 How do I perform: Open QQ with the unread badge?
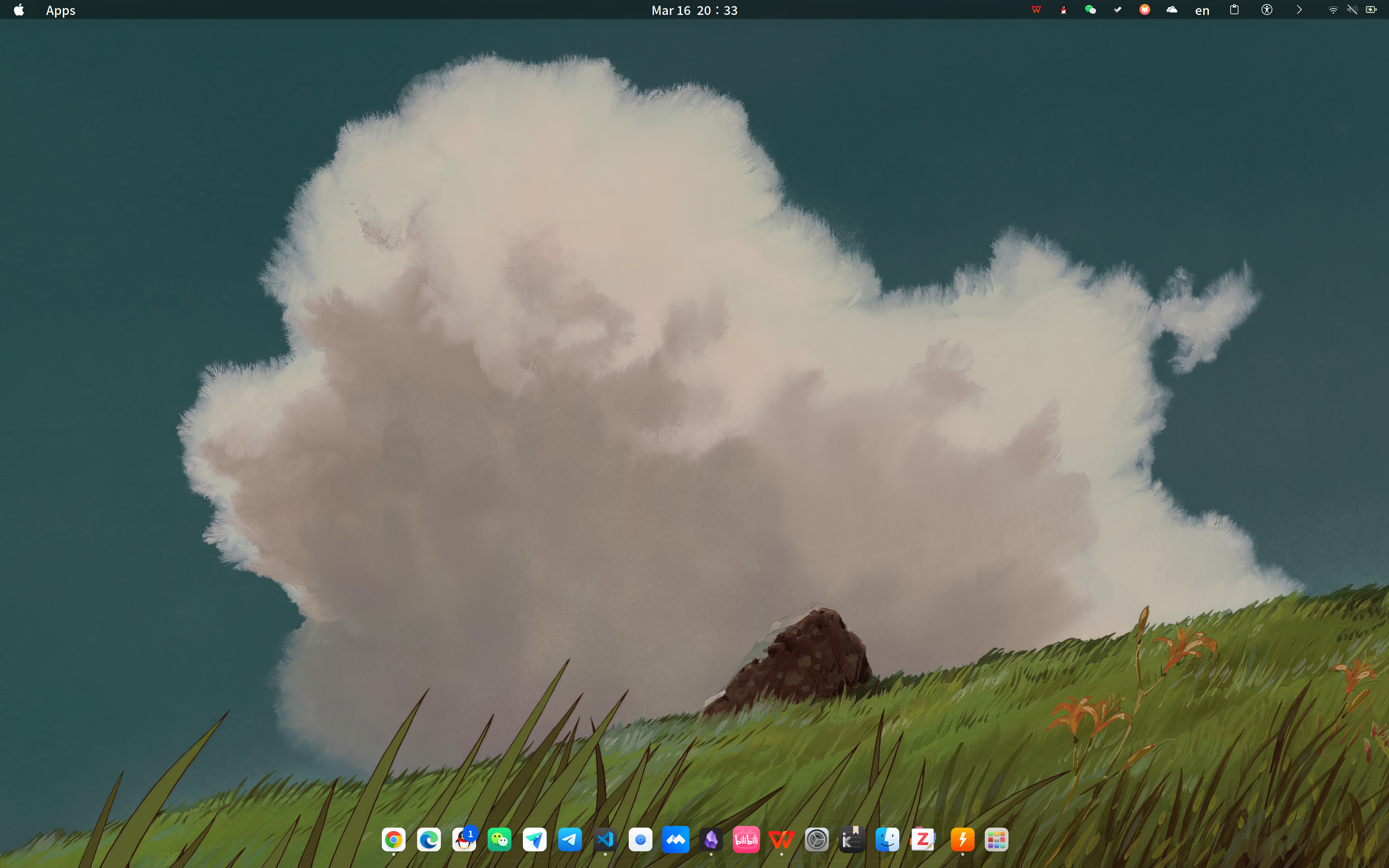(464, 840)
